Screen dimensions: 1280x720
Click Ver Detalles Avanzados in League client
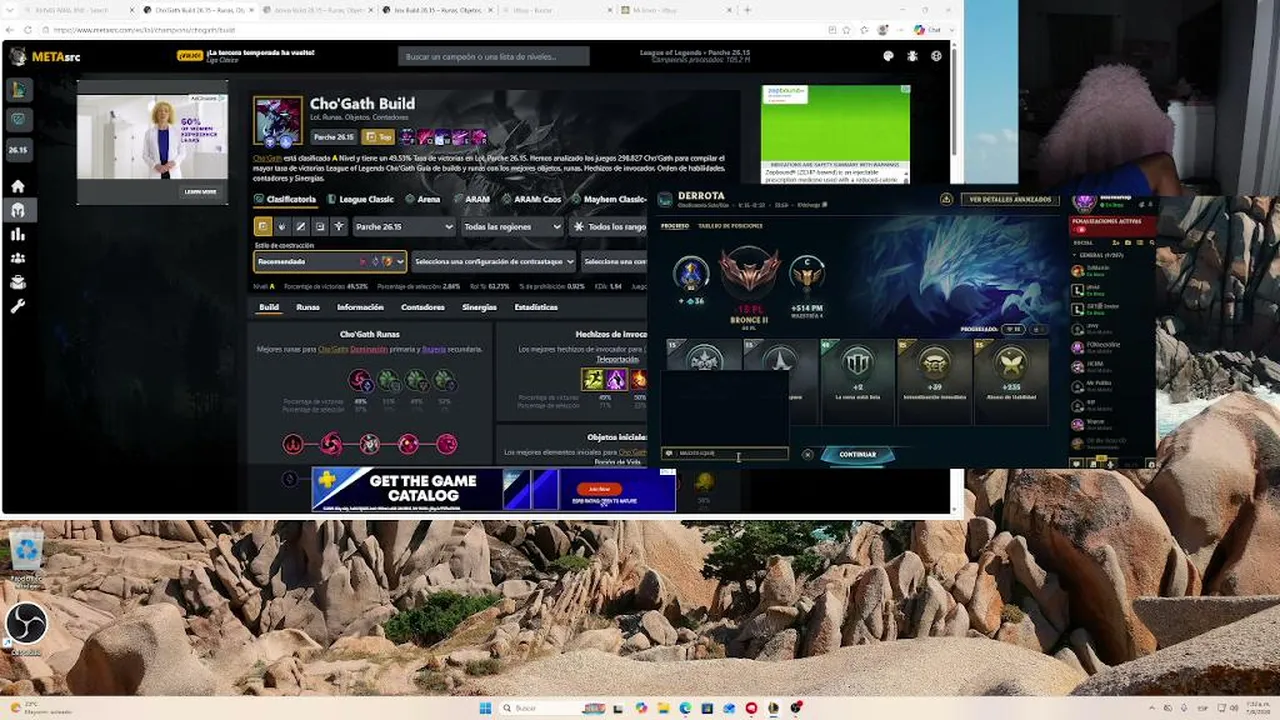pos(1009,199)
